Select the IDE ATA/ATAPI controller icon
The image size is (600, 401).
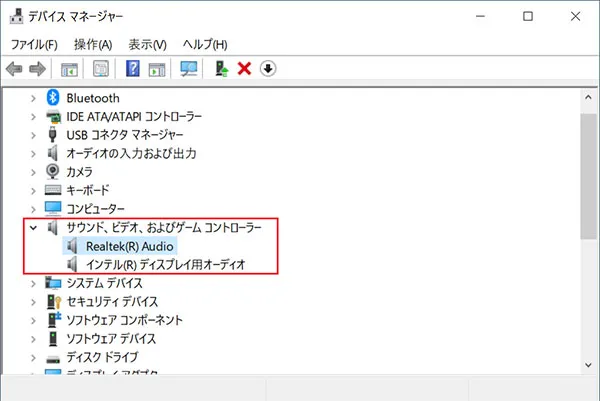[53, 116]
